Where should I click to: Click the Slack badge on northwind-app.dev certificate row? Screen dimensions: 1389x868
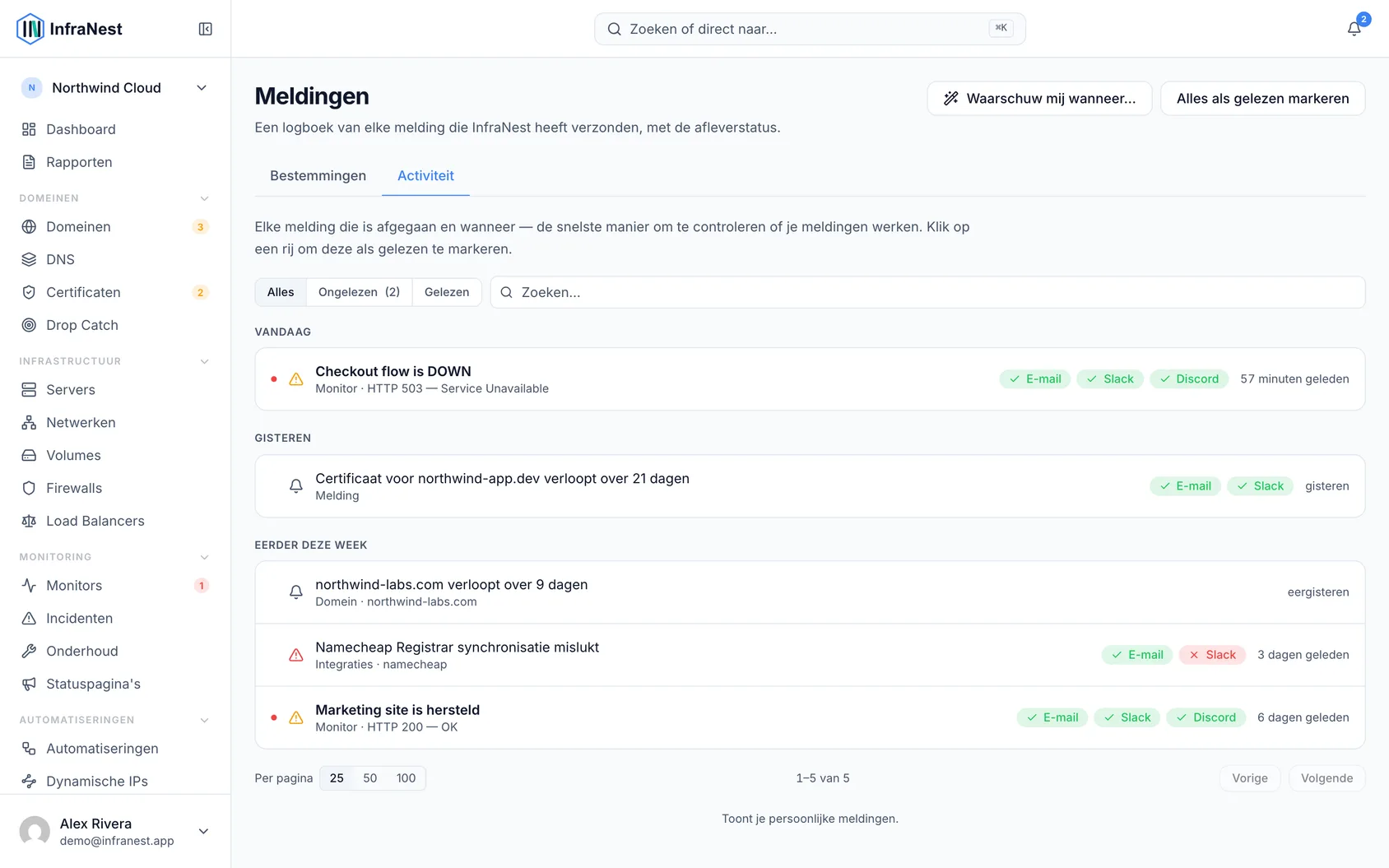pyautogui.click(x=1261, y=486)
